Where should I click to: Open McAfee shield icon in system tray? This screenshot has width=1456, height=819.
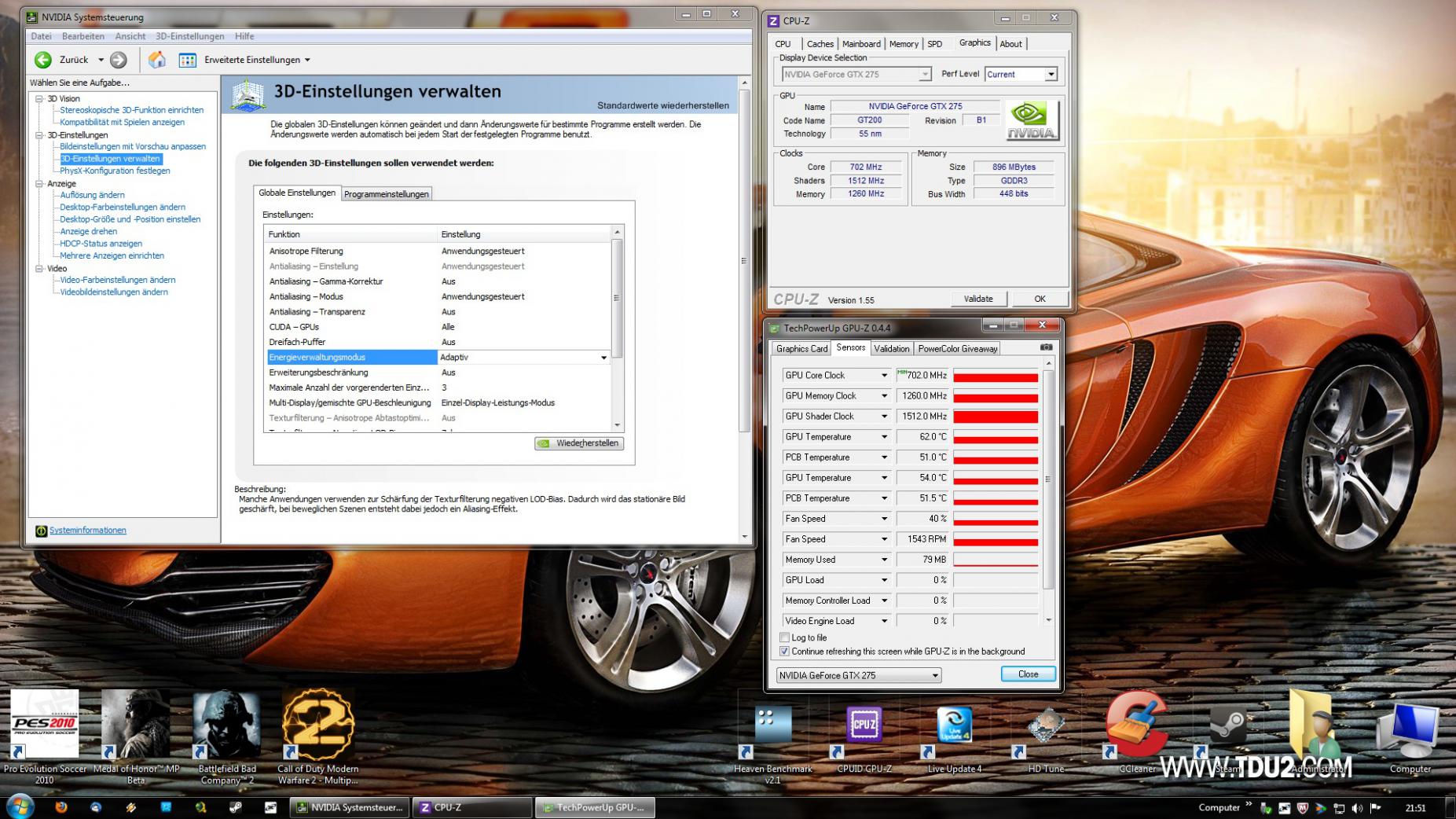[1302, 808]
